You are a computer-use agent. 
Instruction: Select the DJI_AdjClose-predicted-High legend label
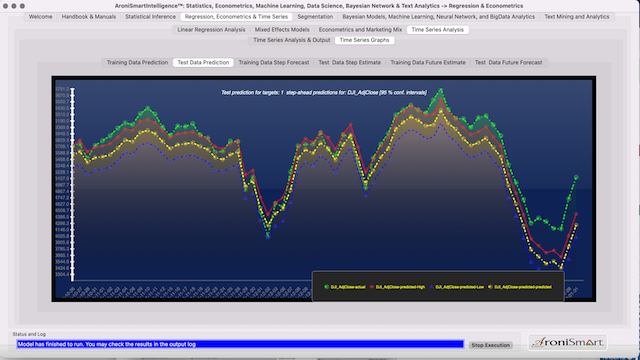[400, 287]
